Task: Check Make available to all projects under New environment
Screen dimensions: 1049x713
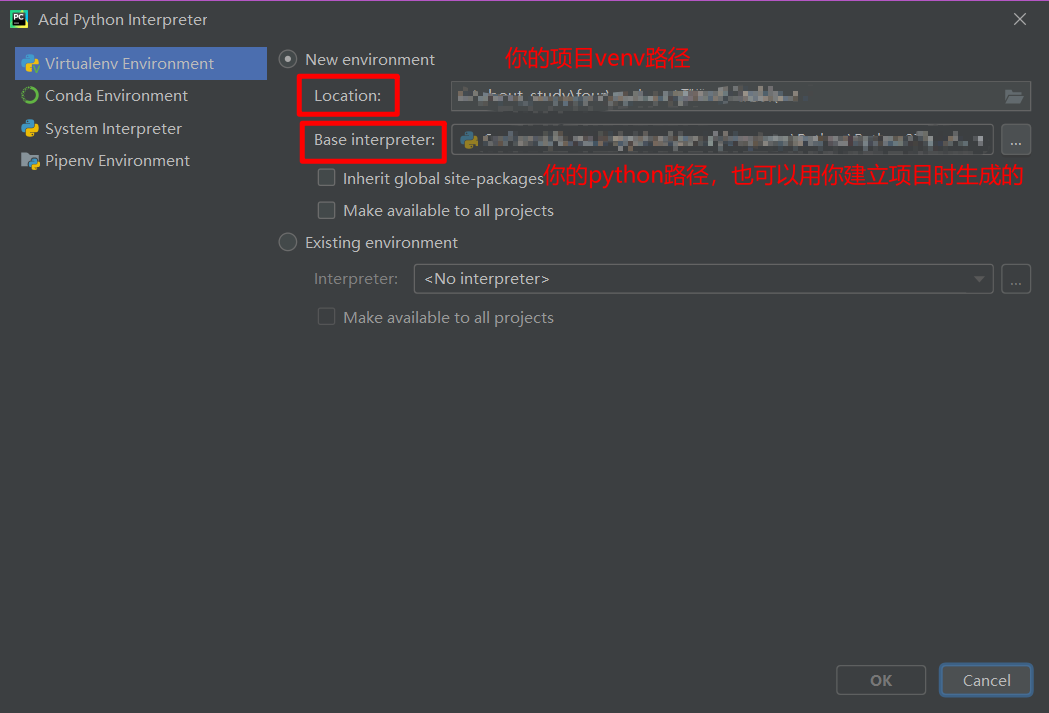Action: (326, 210)
